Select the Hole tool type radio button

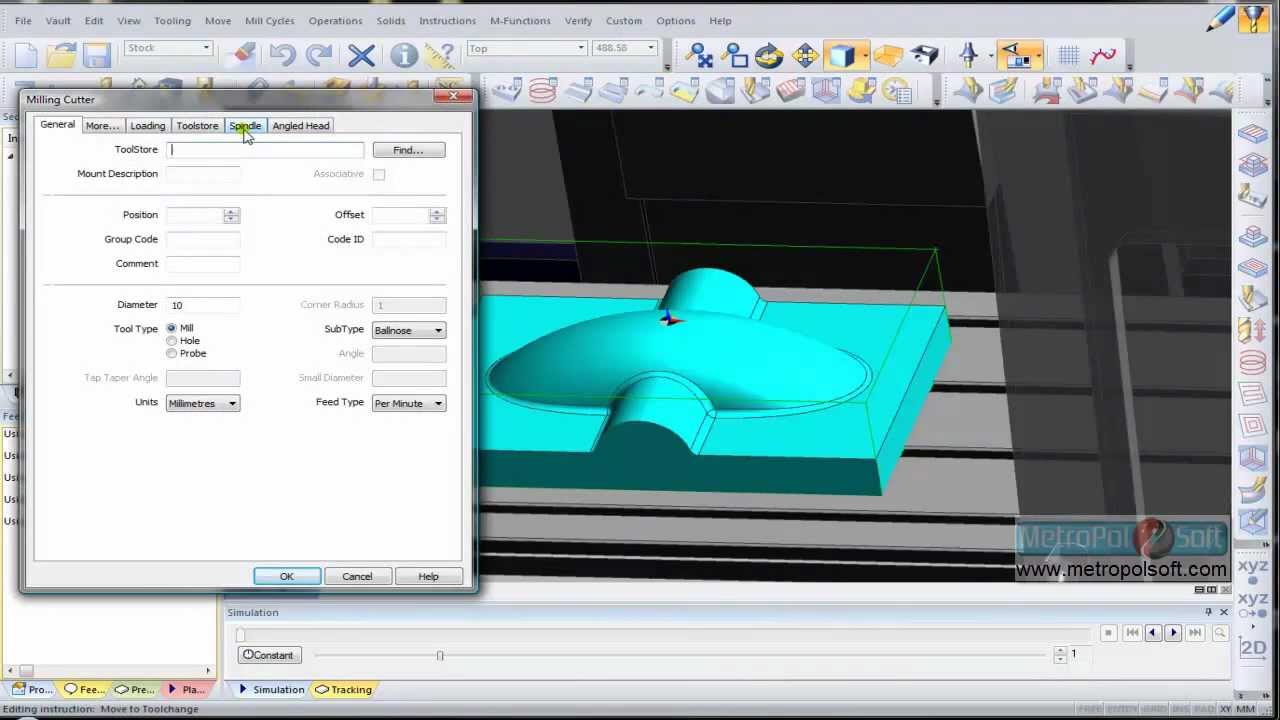pyautogui.click(x=172, y=341)
